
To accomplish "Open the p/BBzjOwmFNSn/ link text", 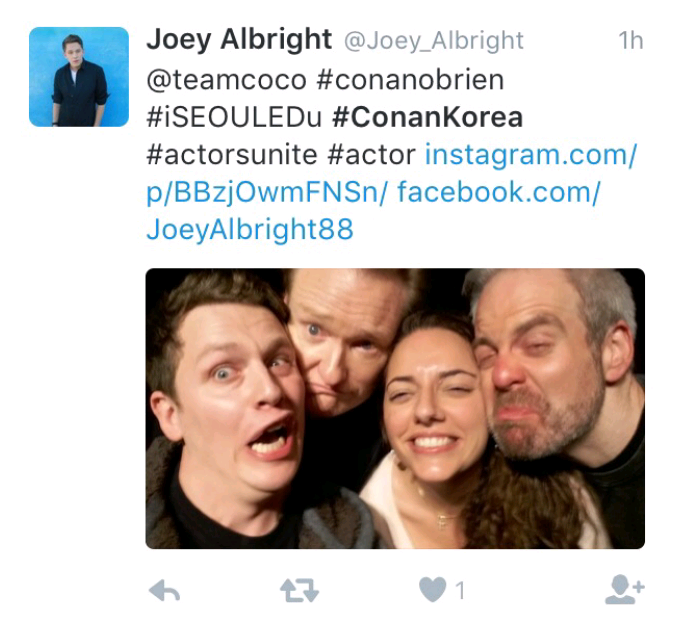I will click(x=266, y=193).
